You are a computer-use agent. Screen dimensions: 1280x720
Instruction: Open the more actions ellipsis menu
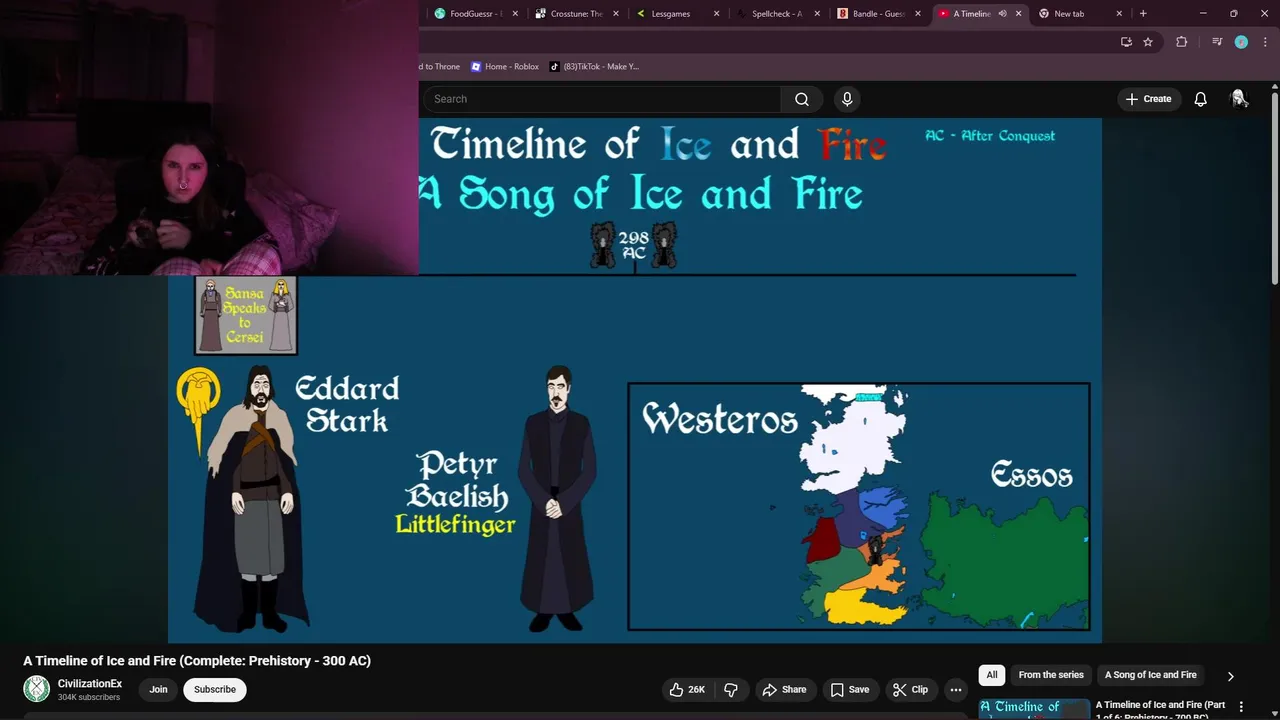[956, 689]
